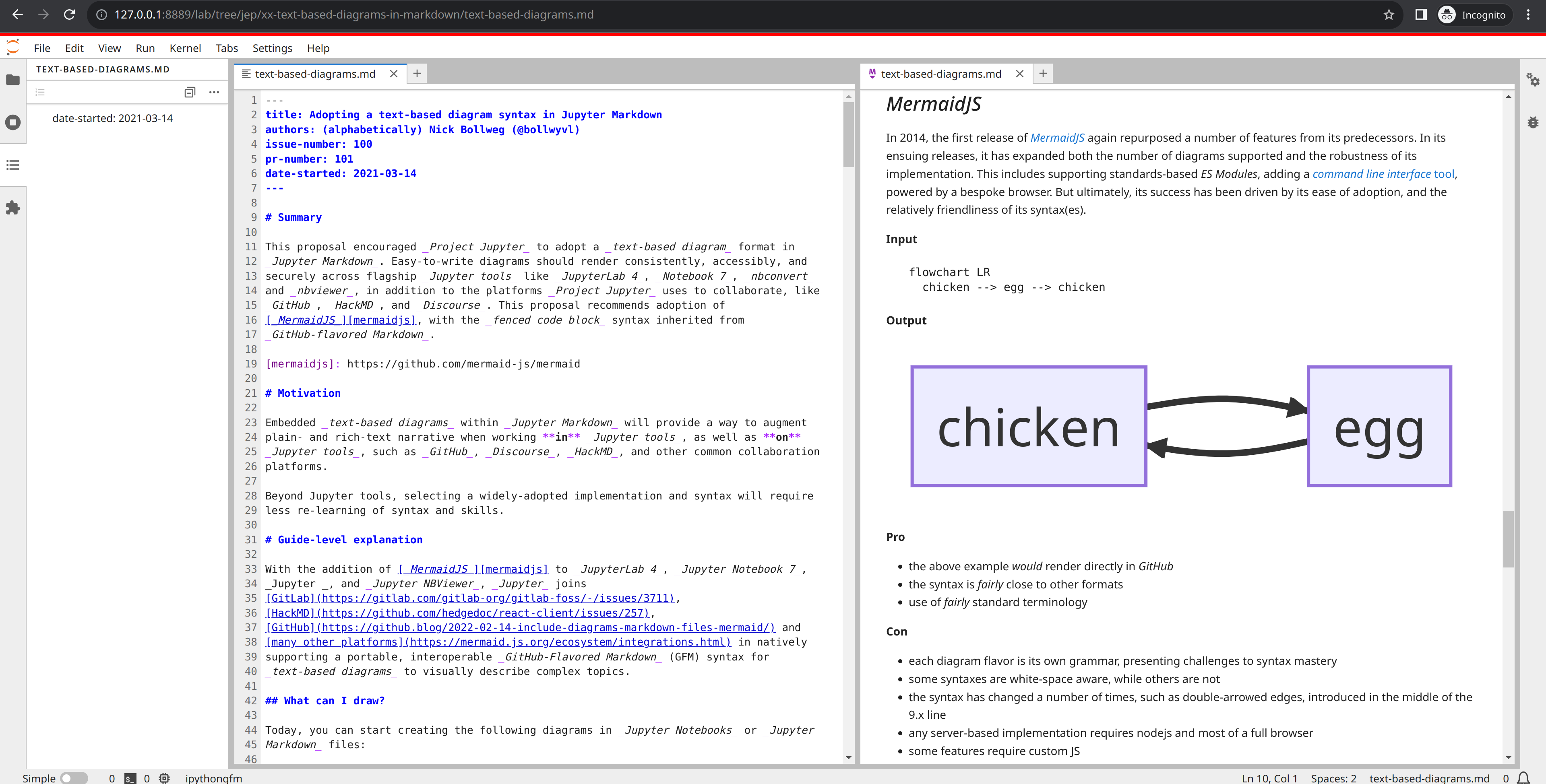
Task: Collapse all headings in the table of contents
Action: tap(190, 92)
